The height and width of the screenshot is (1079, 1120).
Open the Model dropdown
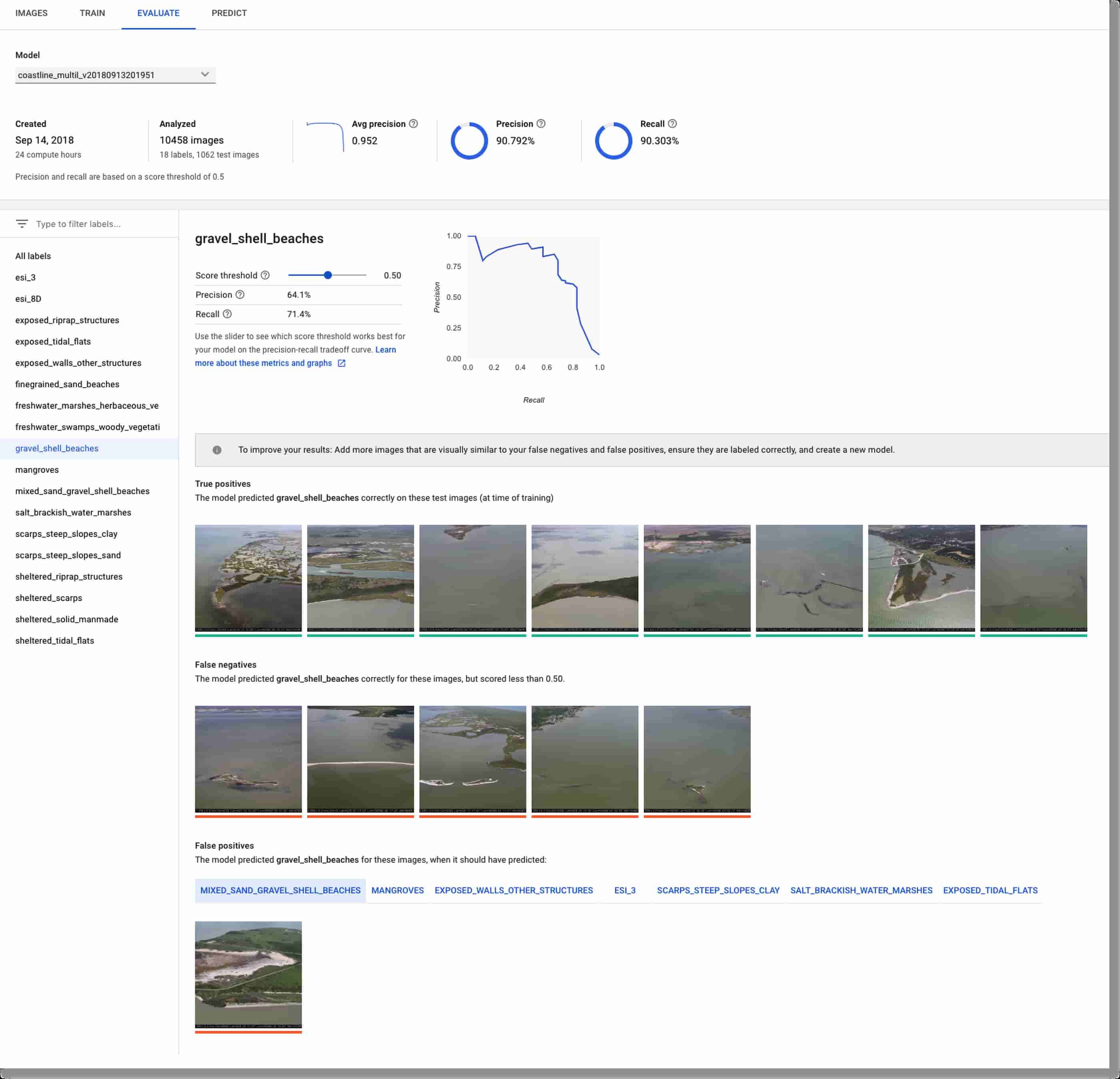point(116,75)
